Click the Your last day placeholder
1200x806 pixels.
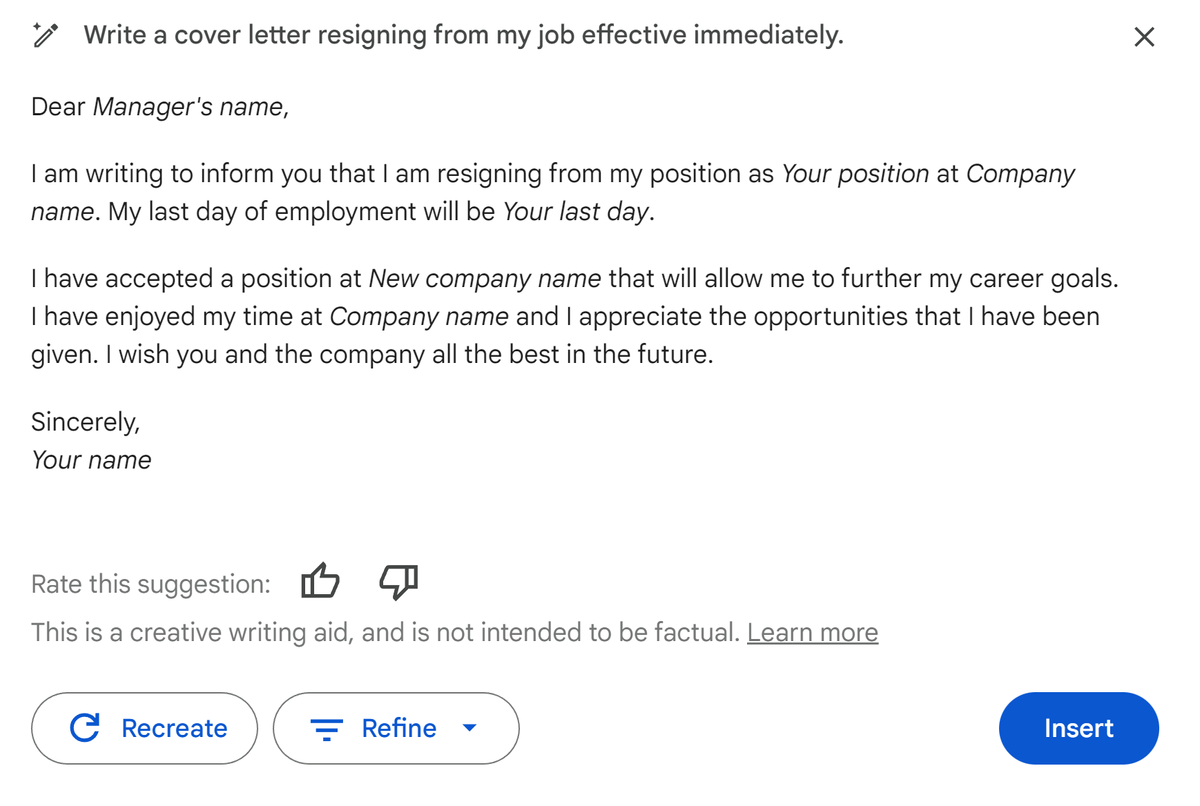[575, 211]
